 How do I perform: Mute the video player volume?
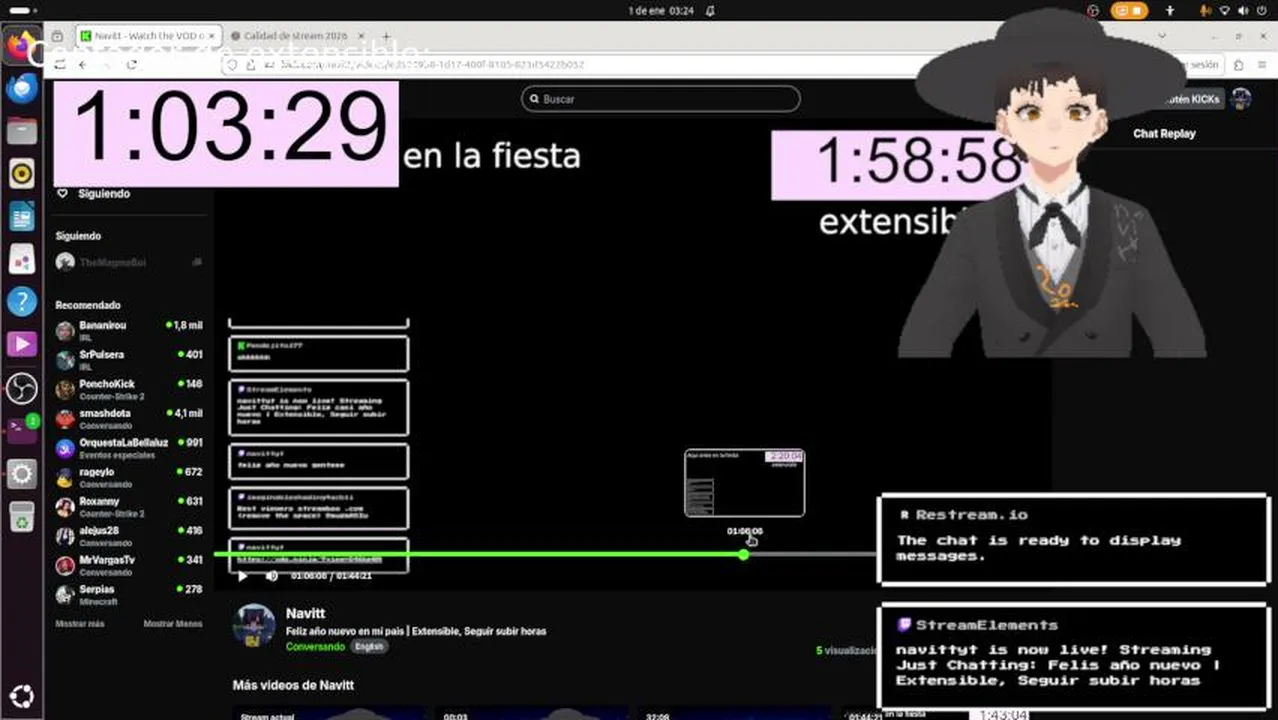tap(271, 576)
